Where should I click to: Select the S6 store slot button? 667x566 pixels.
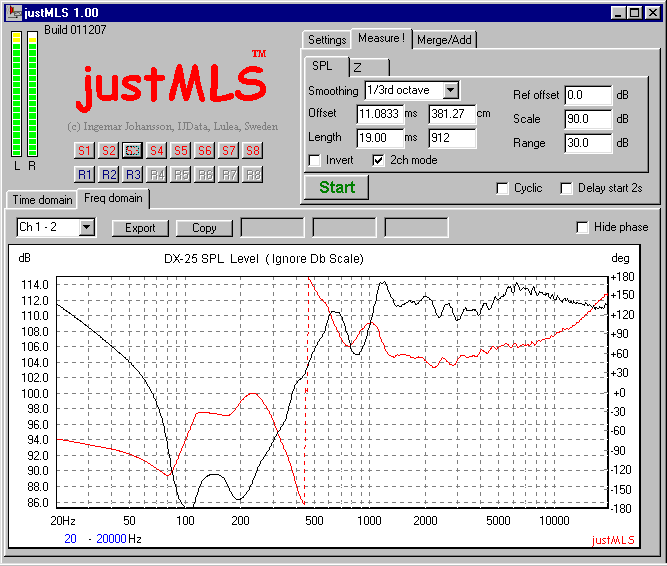[205, 151]
